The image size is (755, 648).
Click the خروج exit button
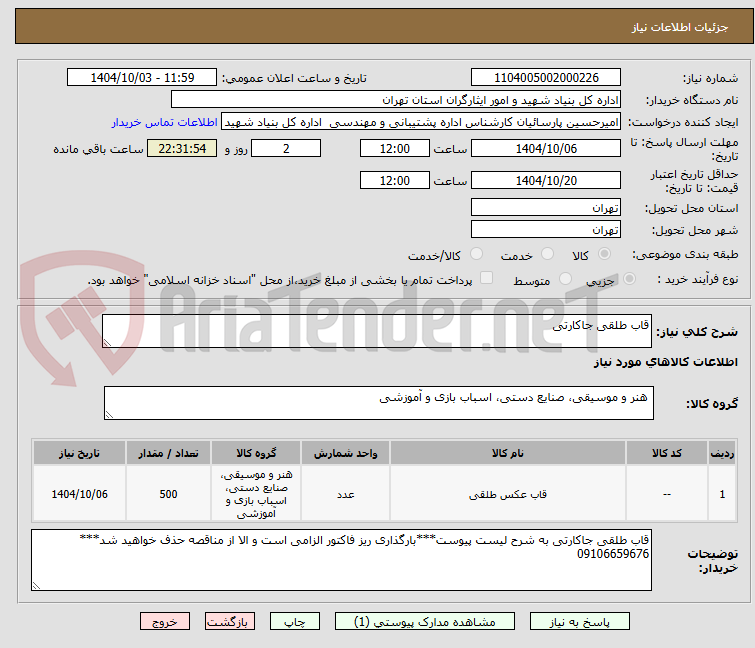click(165, 621)
